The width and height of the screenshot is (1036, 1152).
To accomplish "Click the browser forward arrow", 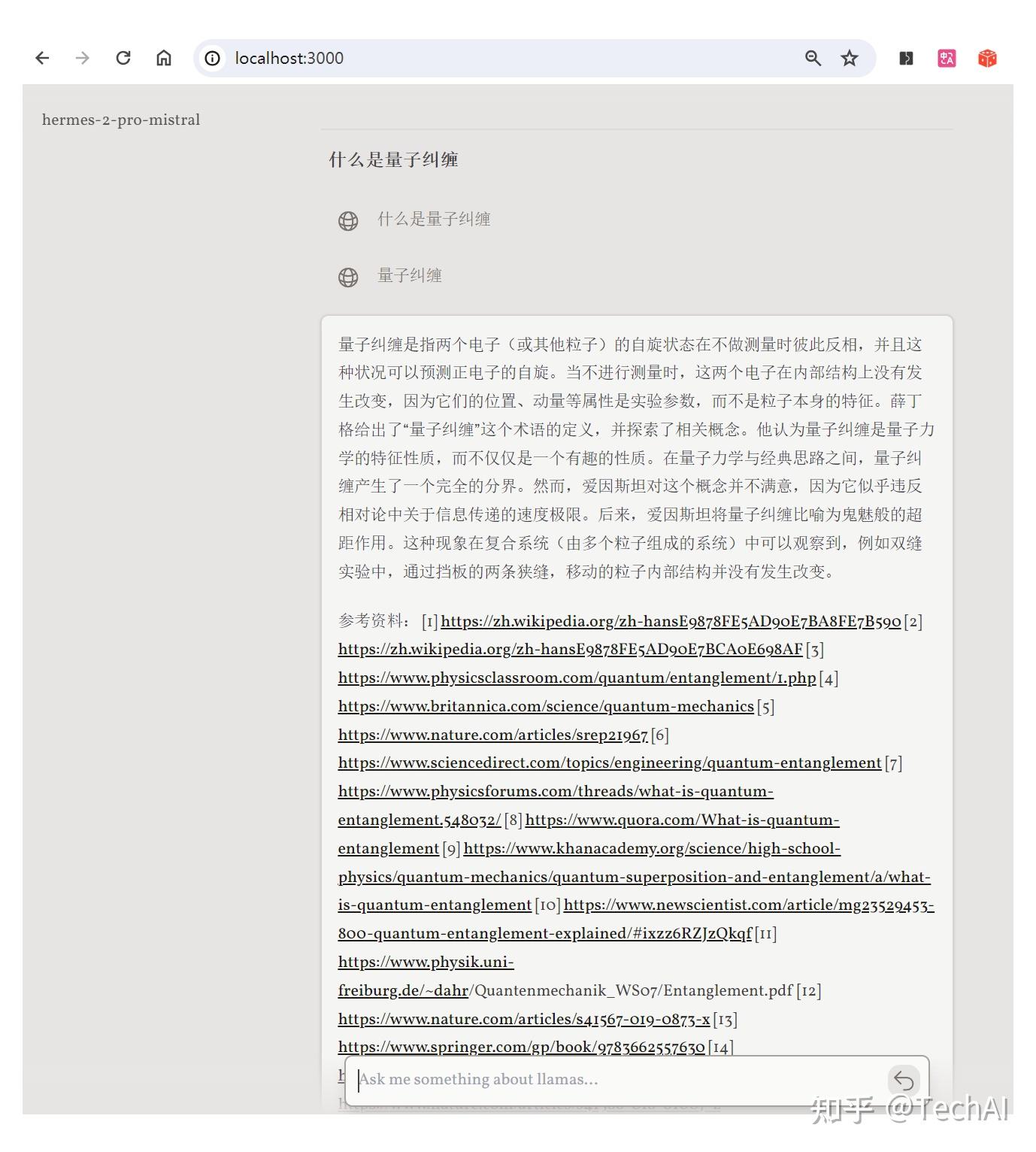I will point(83,58).
